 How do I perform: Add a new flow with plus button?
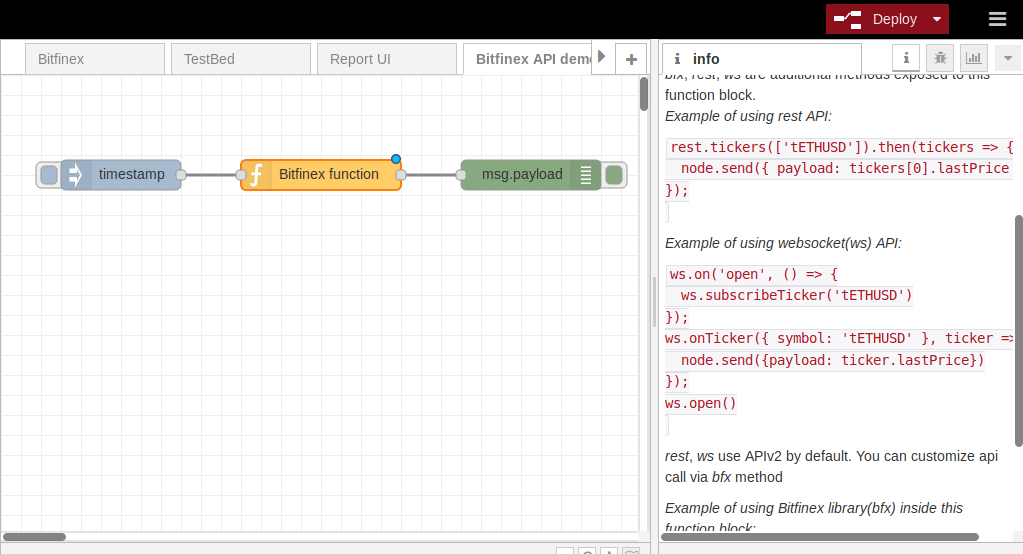point(631,59)
